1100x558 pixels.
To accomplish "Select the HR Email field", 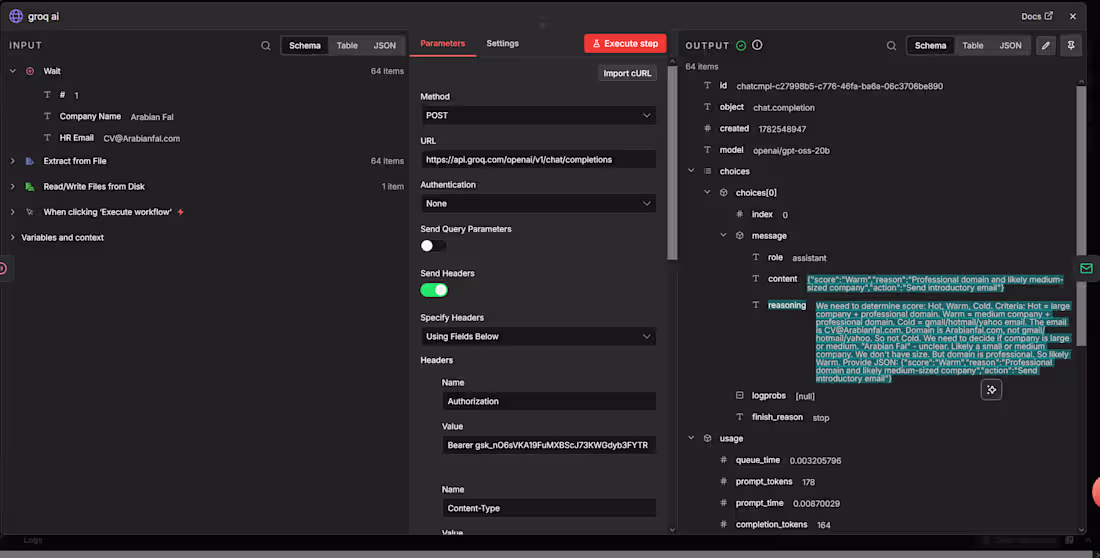I will 76,138.
